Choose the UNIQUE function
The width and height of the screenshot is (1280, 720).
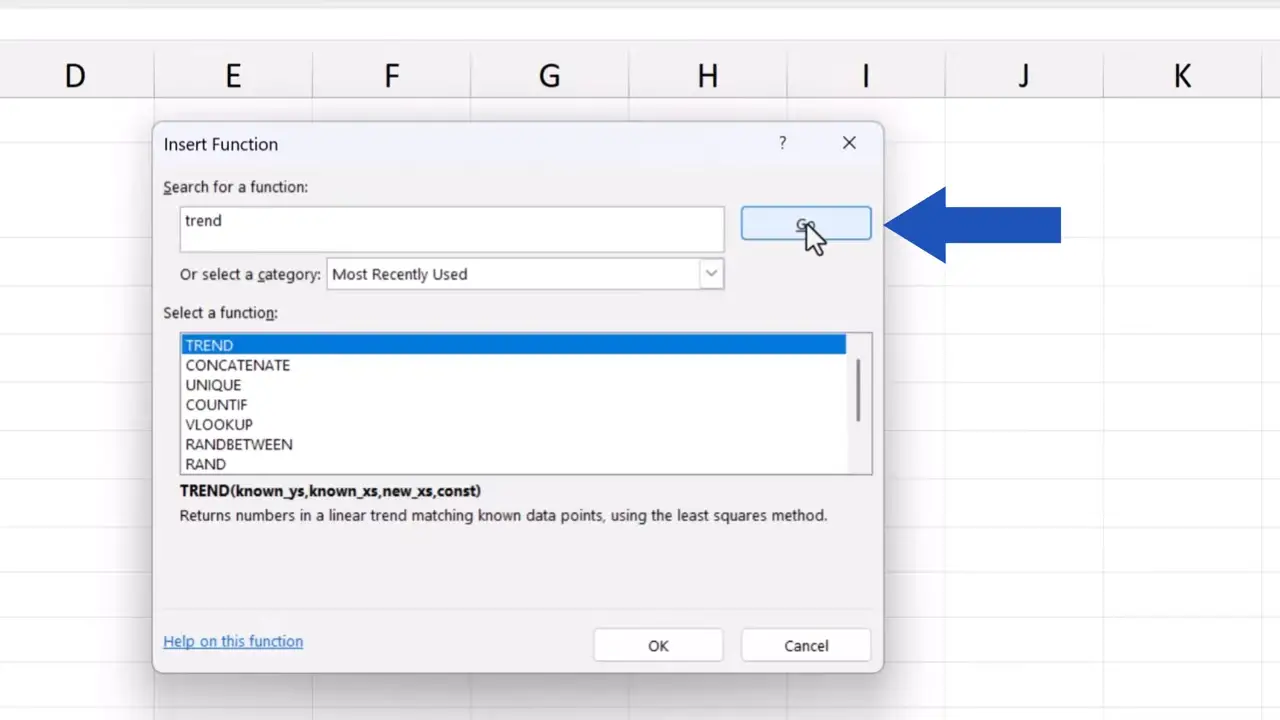point(213,385)
